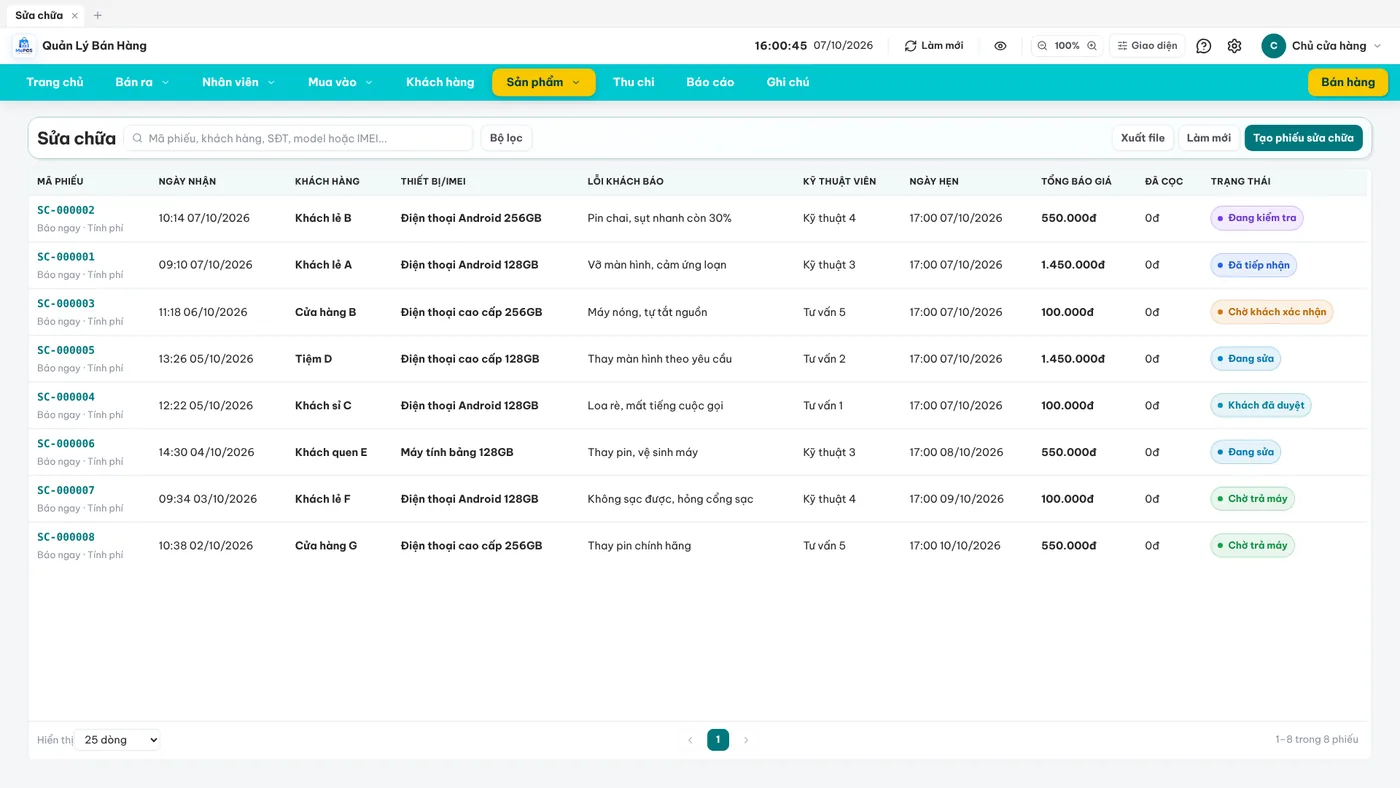1400x788 pixels.
Task: Click the zoom out magnifier icon
Action: pyautogui.click(x=1042, y=46)
